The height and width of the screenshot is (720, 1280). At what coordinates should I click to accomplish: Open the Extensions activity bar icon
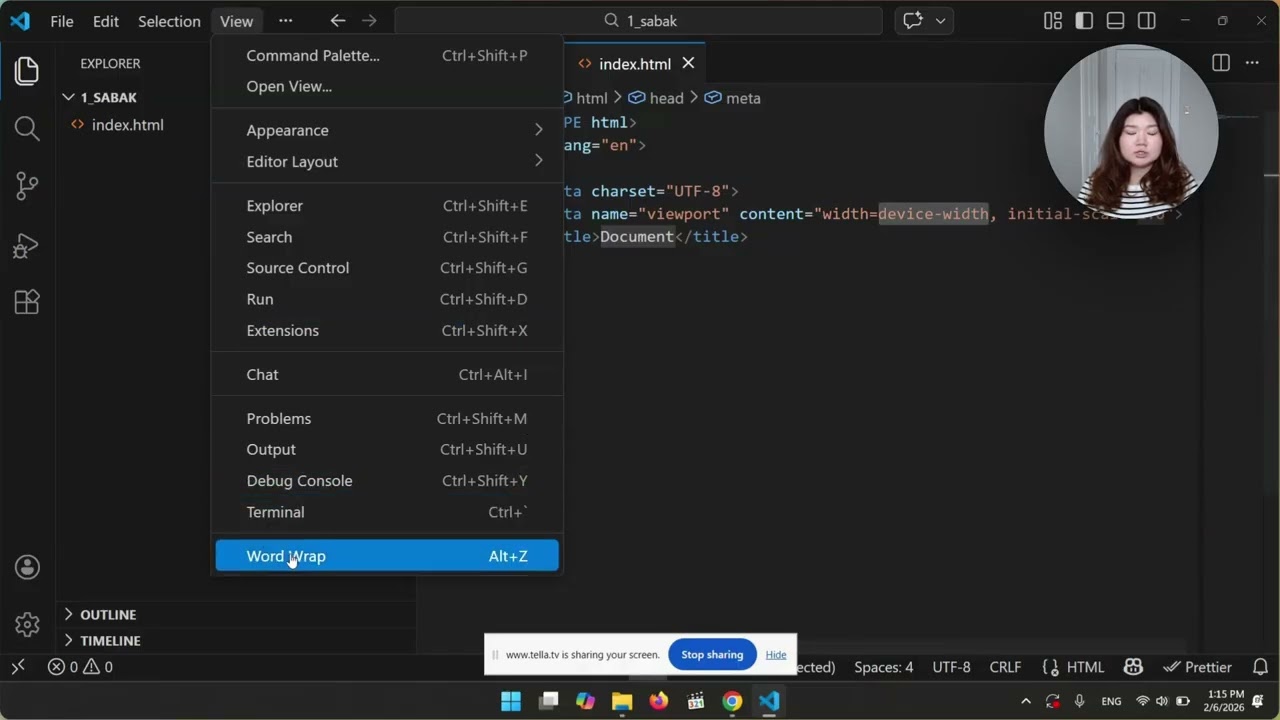pyautogui.click(x=27, y=302)
